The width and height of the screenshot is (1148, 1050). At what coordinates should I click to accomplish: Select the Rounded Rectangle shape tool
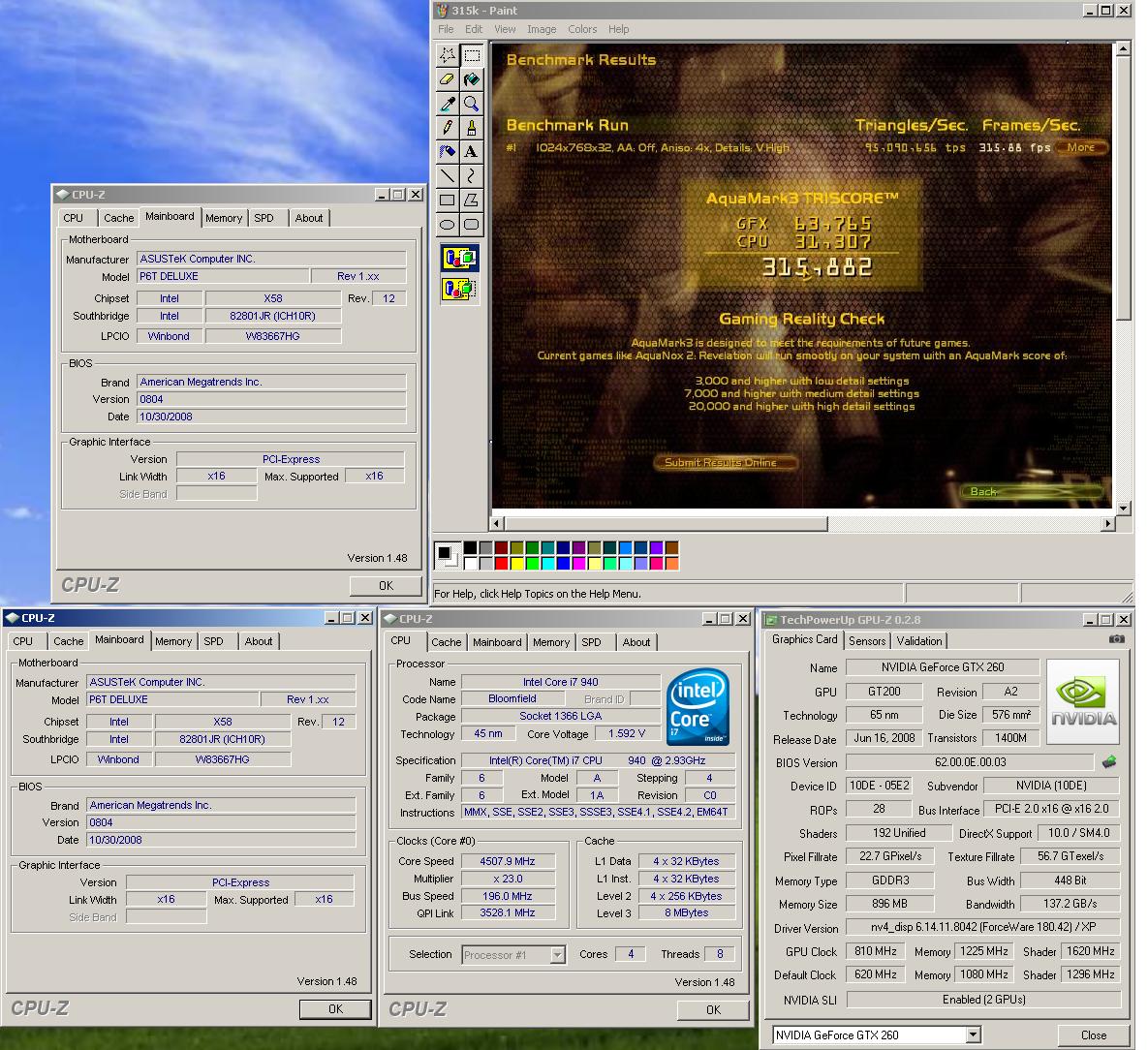click(x=472, y=224)
